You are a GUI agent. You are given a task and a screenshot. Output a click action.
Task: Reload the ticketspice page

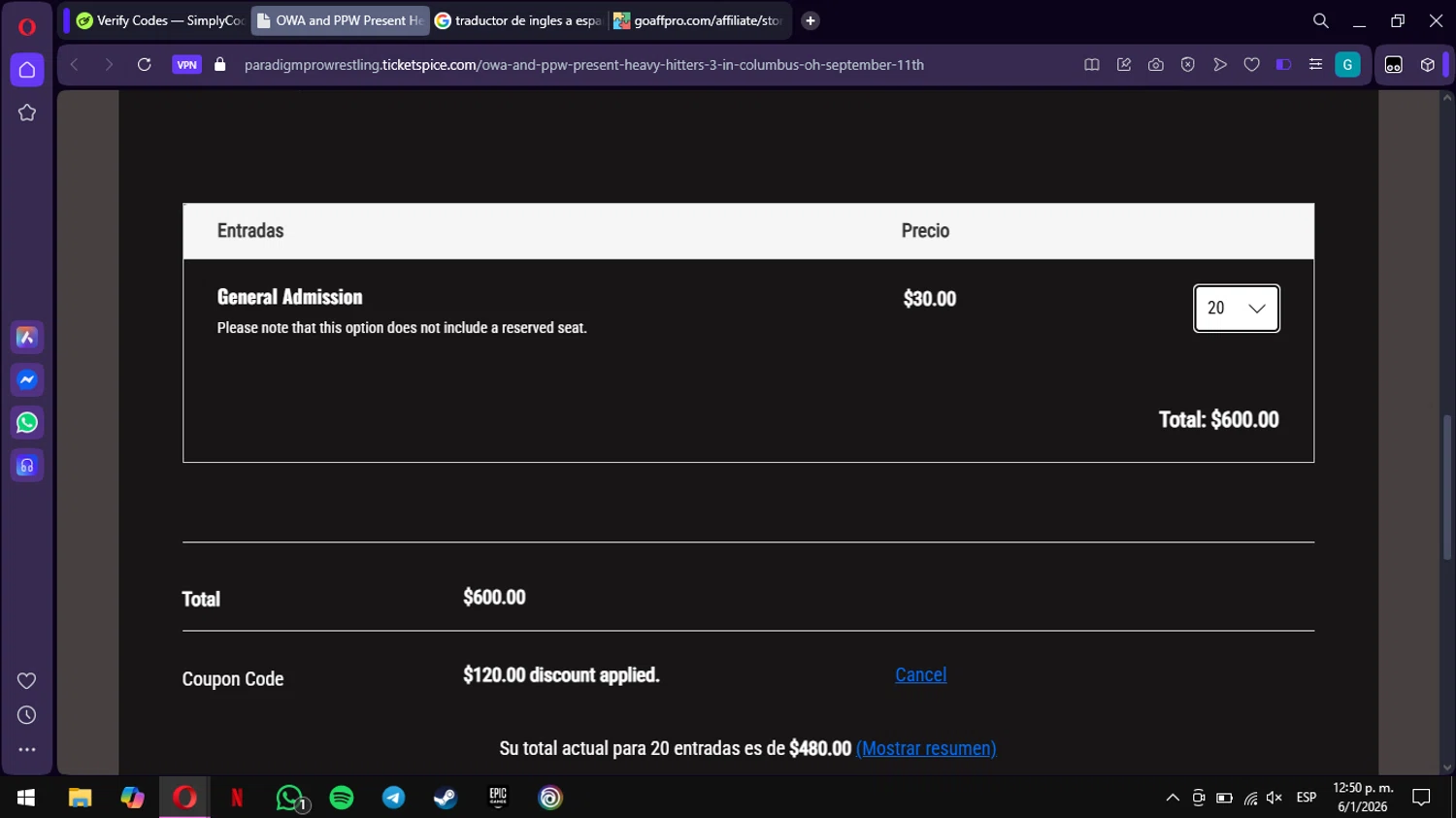[x=145, y=65]
